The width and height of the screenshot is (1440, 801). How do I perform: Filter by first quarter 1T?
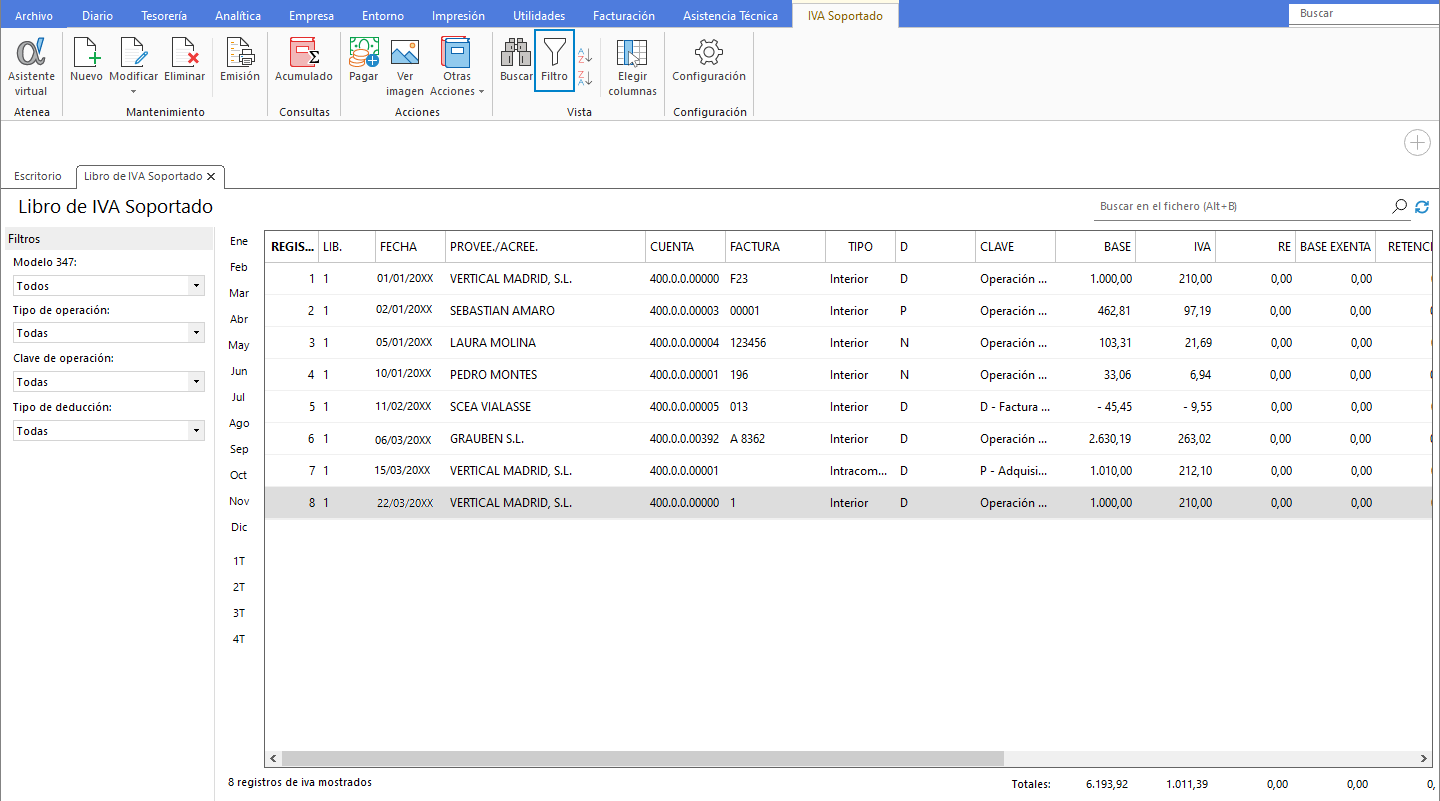click(x=239, y=561)
